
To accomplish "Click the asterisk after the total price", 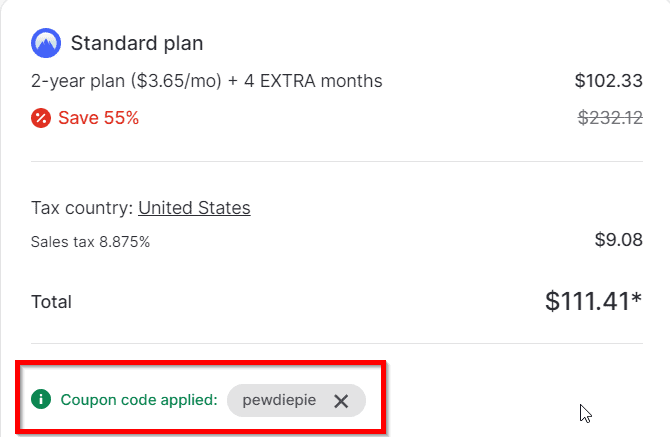I will pyautogui.click(x=636, y=298).
